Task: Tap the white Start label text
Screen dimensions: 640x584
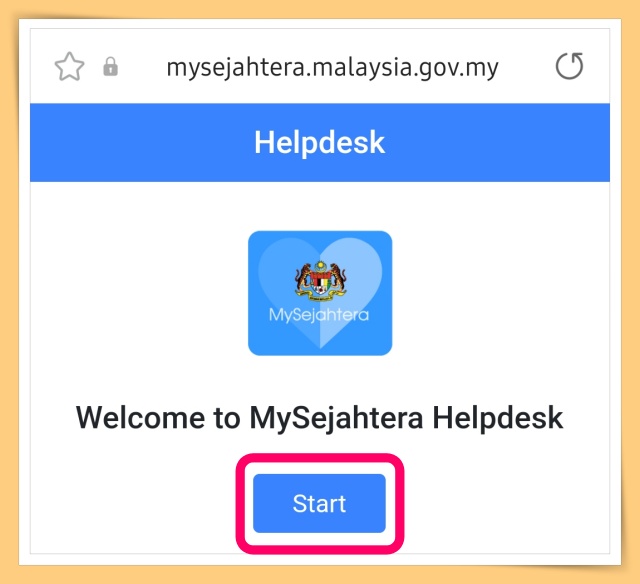Action: pyautogui.click(x=319, y=503)
